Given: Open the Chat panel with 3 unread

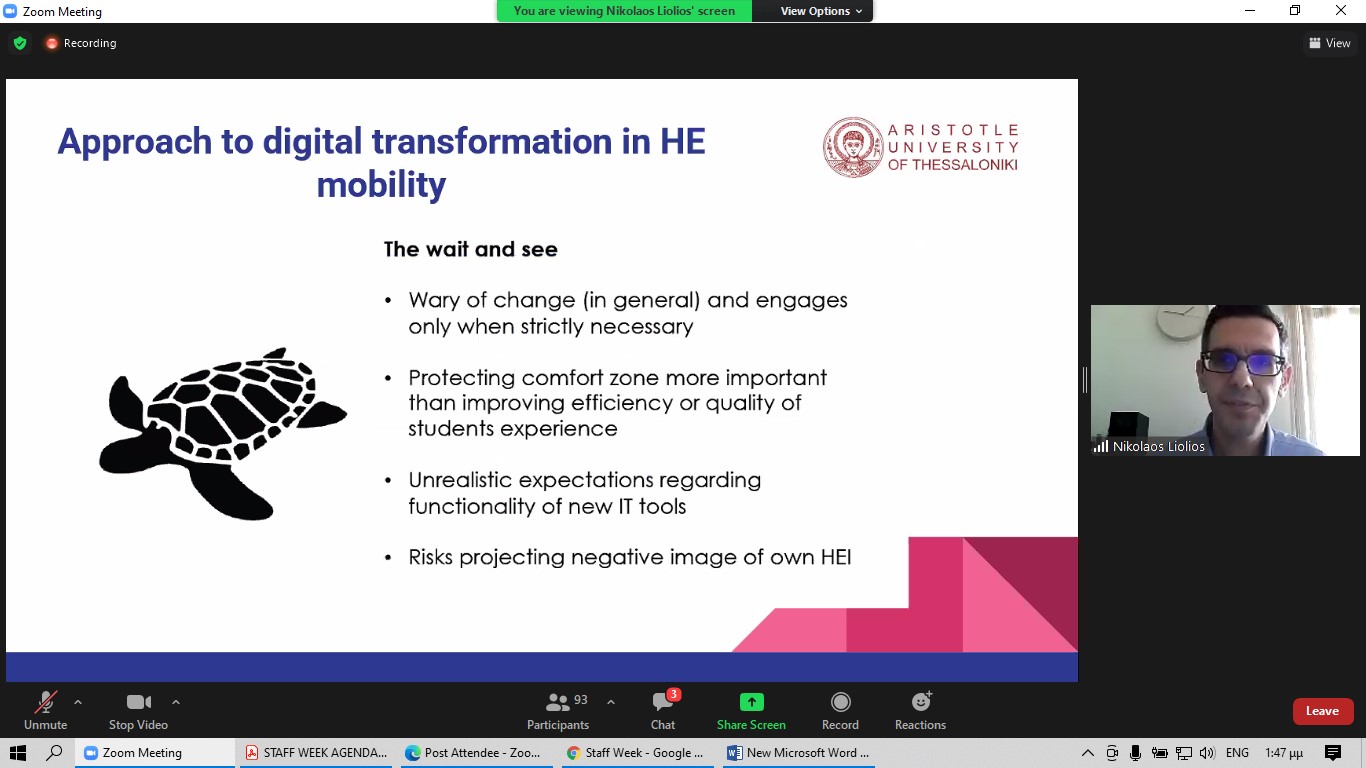Looking at the screenshot, I should click(663, 711).
